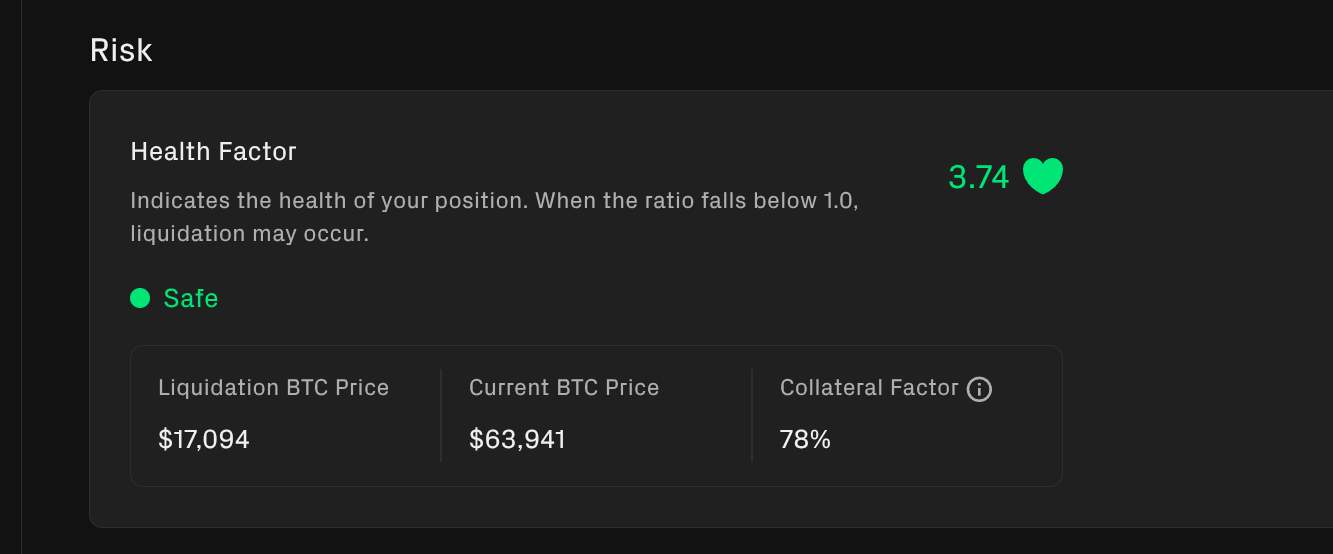Select the $17,094 liquidation price value
Screen dimensions: 1333x554
coord(204,439)
